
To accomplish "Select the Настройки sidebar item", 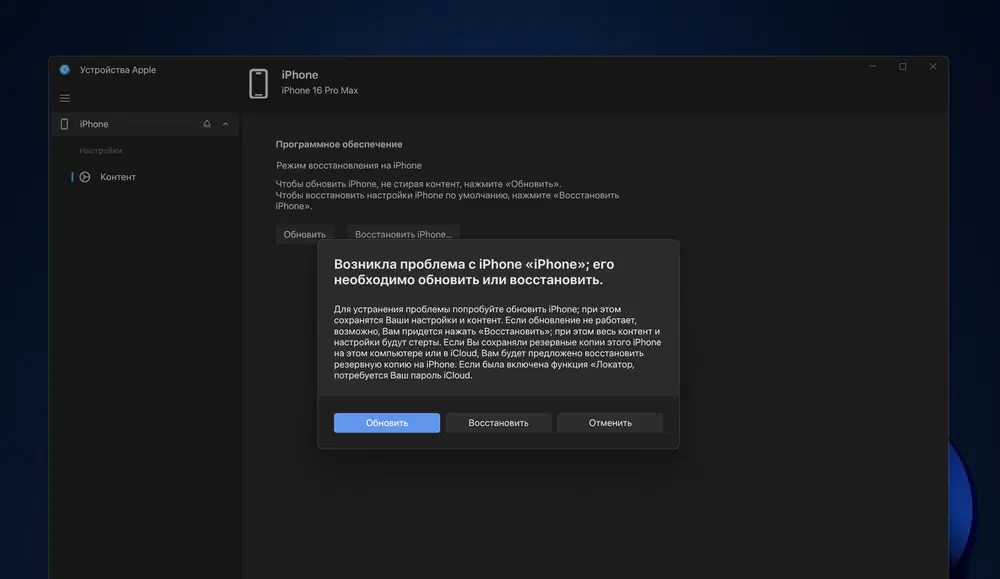I will 101,150.
